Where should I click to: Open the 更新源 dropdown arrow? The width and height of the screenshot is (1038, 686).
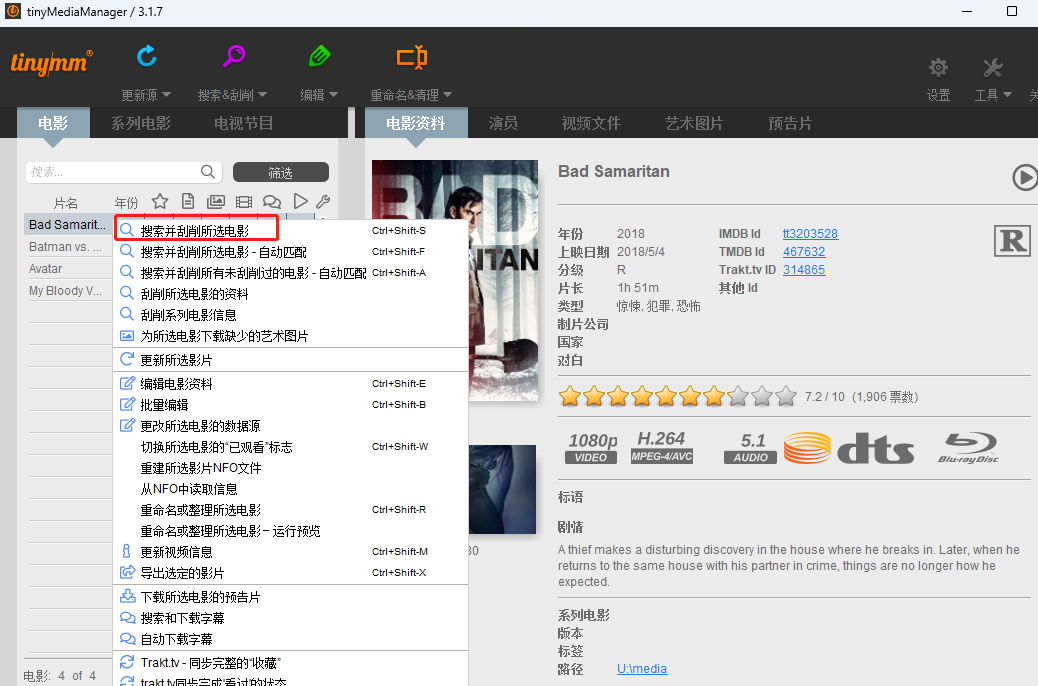click(x=166, y=95)
